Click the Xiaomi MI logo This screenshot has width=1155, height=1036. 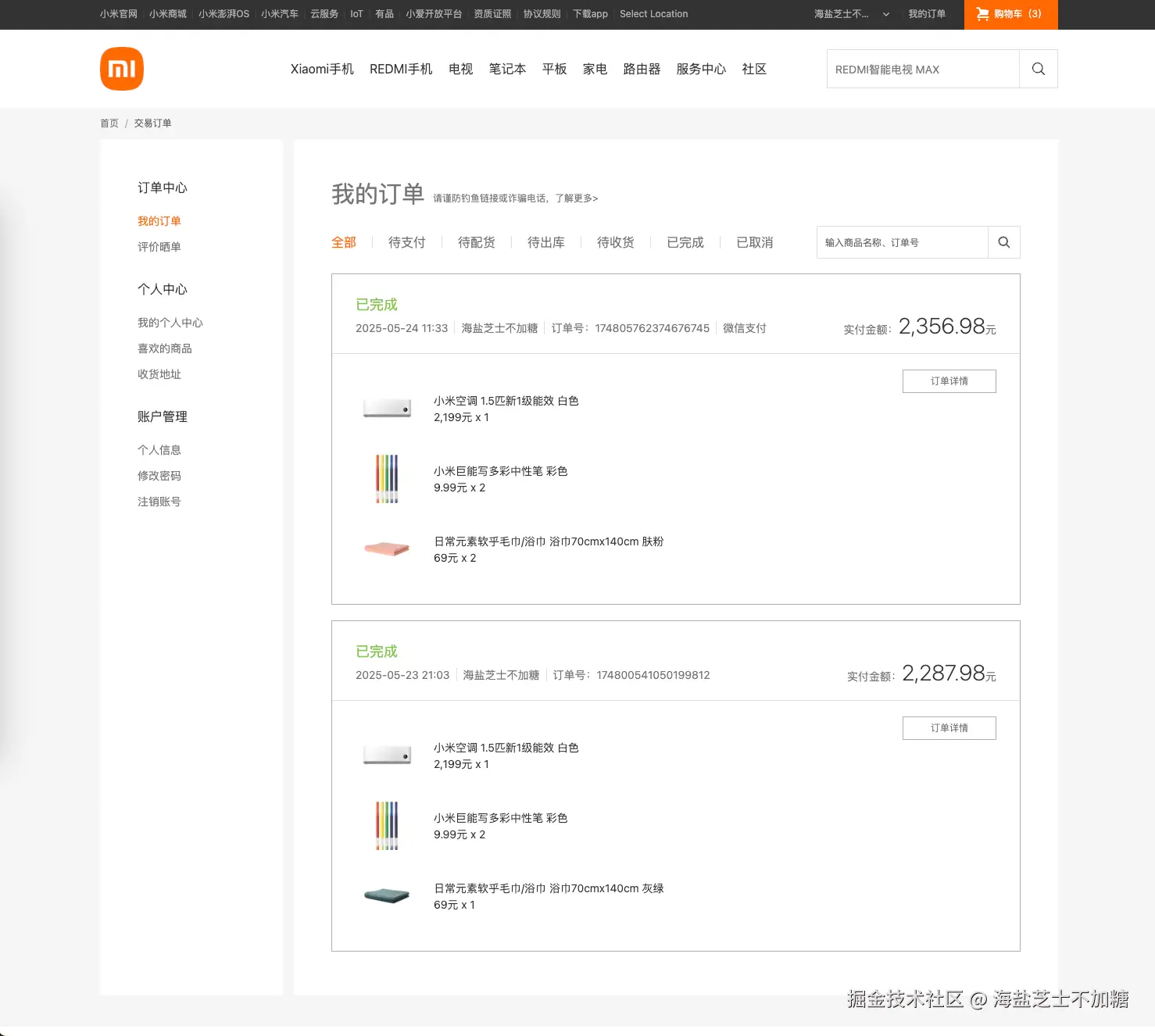[x=122, y=69]
